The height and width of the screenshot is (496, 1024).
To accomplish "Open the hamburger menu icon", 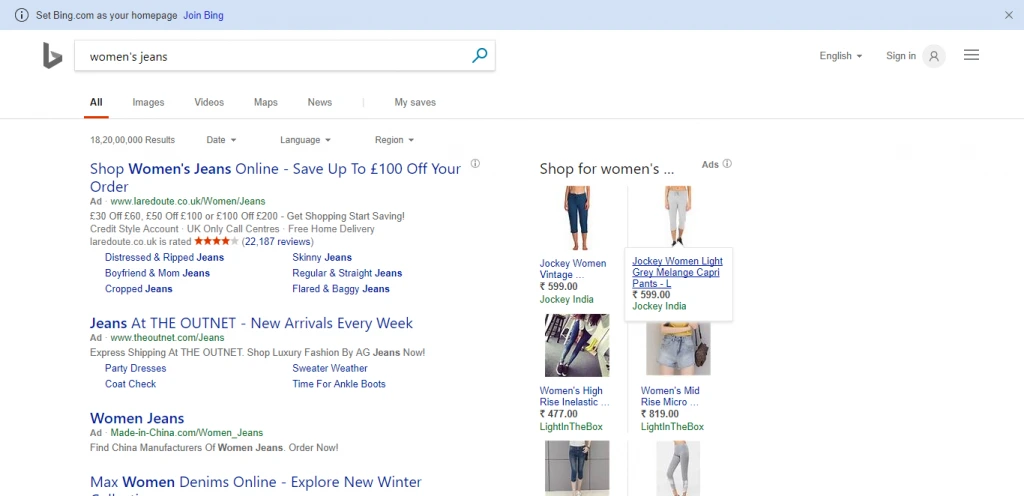I will [971, 56].
